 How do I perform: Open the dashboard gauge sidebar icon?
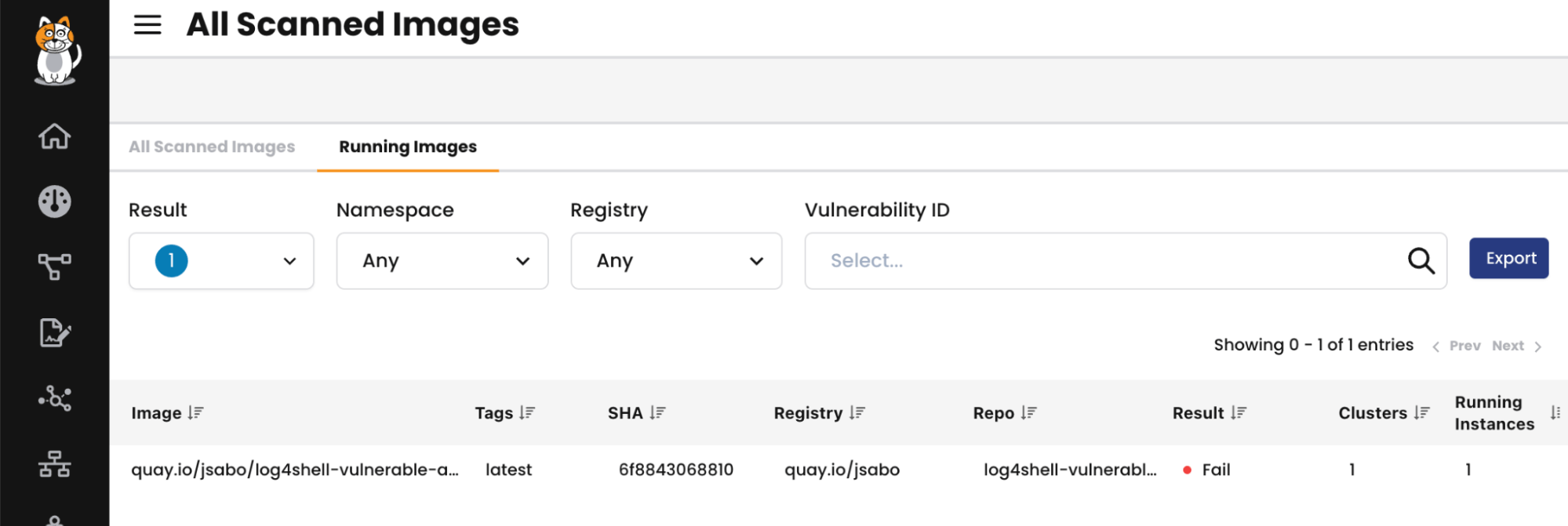coord(55,201)
